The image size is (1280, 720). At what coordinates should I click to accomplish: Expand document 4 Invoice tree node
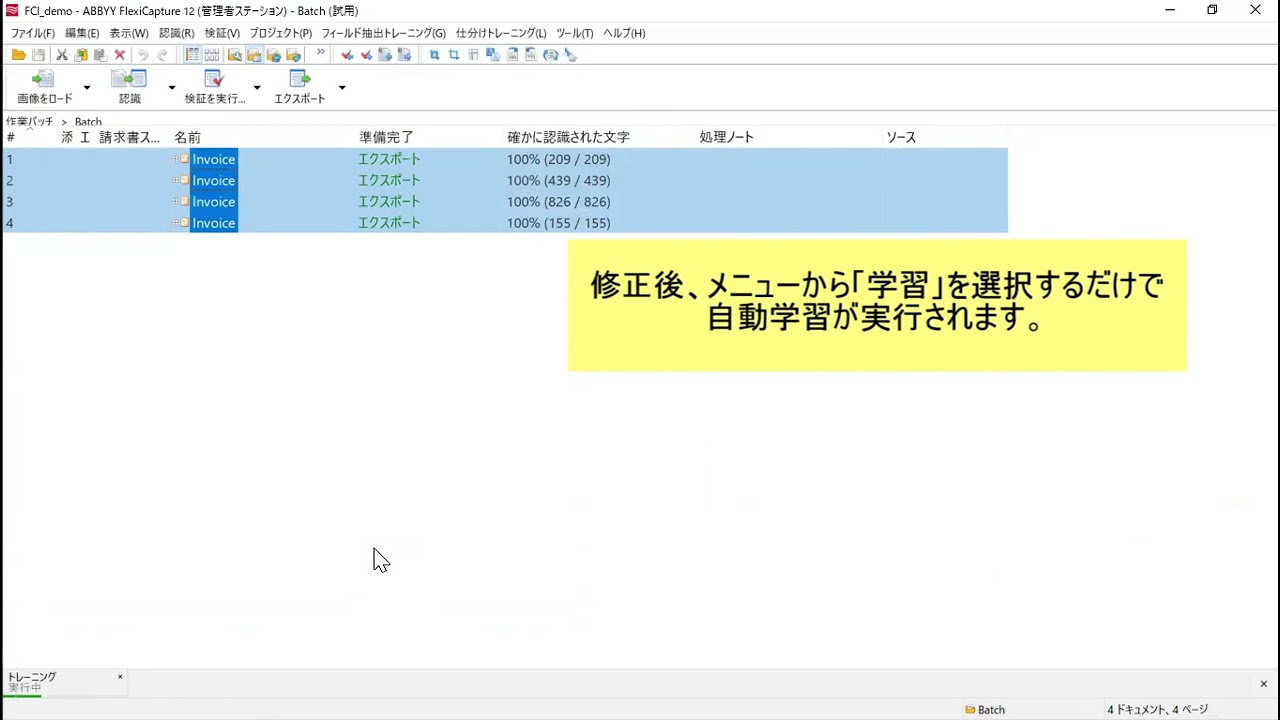tap(175, 223)
